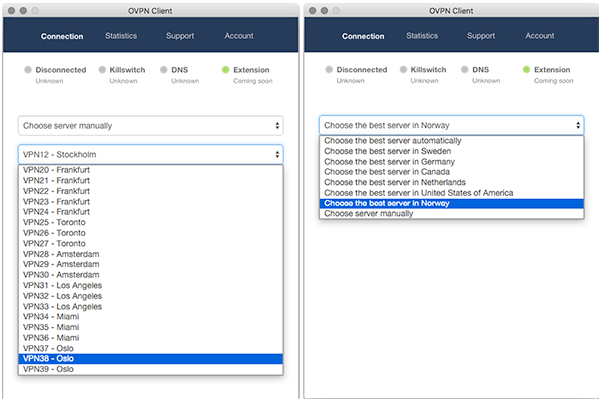Open 'Choose the best server in Norway' combo box
Image resolution: width=600 pixels, height=402 pixels.
452,125
